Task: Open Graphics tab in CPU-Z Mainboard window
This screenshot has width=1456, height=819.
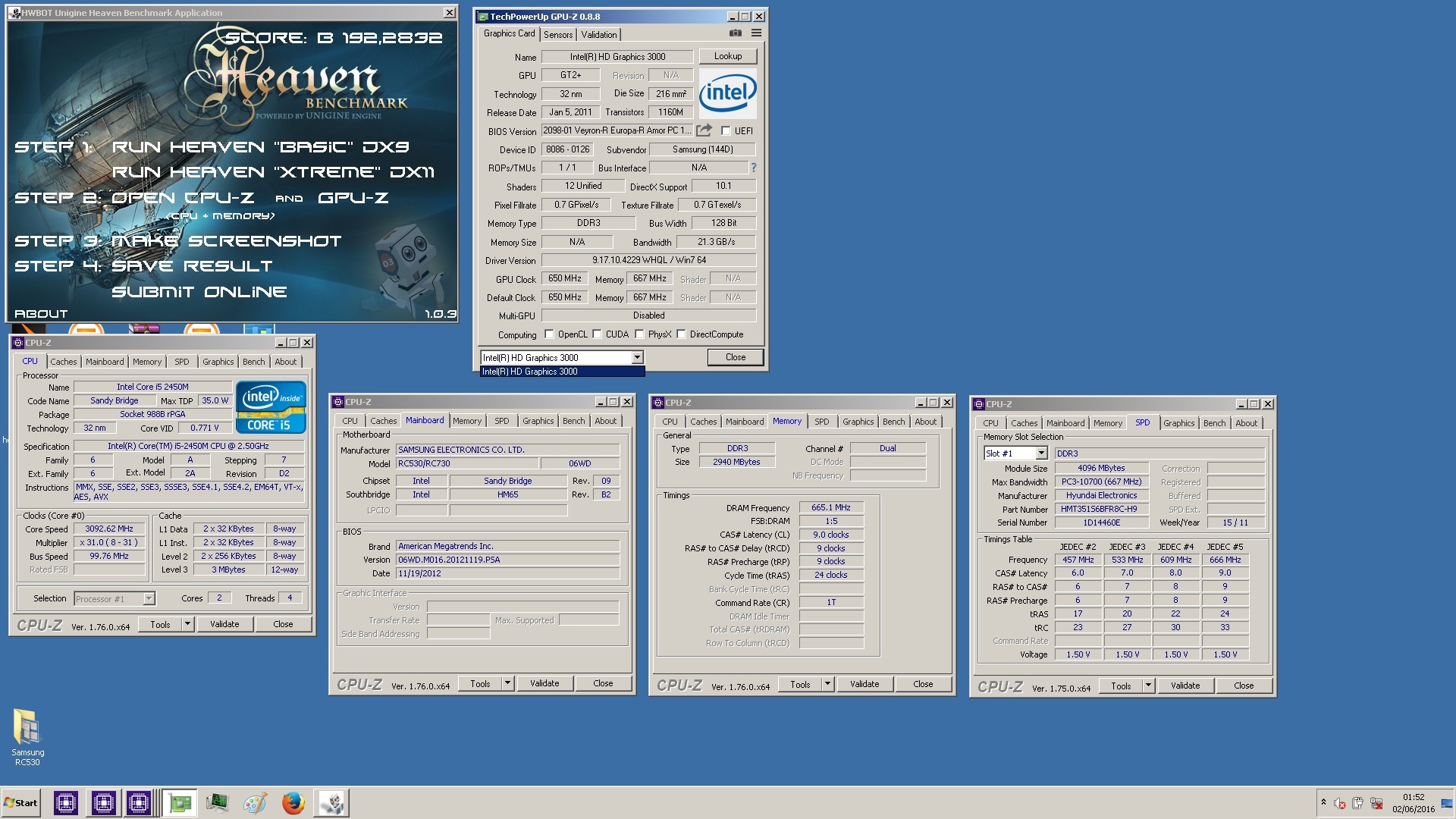Action: click(x=538, y=421)
